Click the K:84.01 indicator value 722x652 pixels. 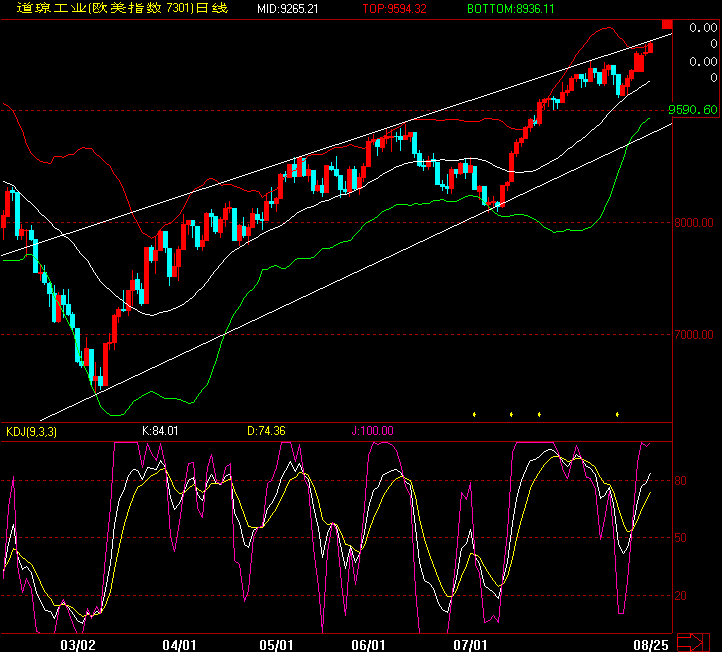(160, 431)
